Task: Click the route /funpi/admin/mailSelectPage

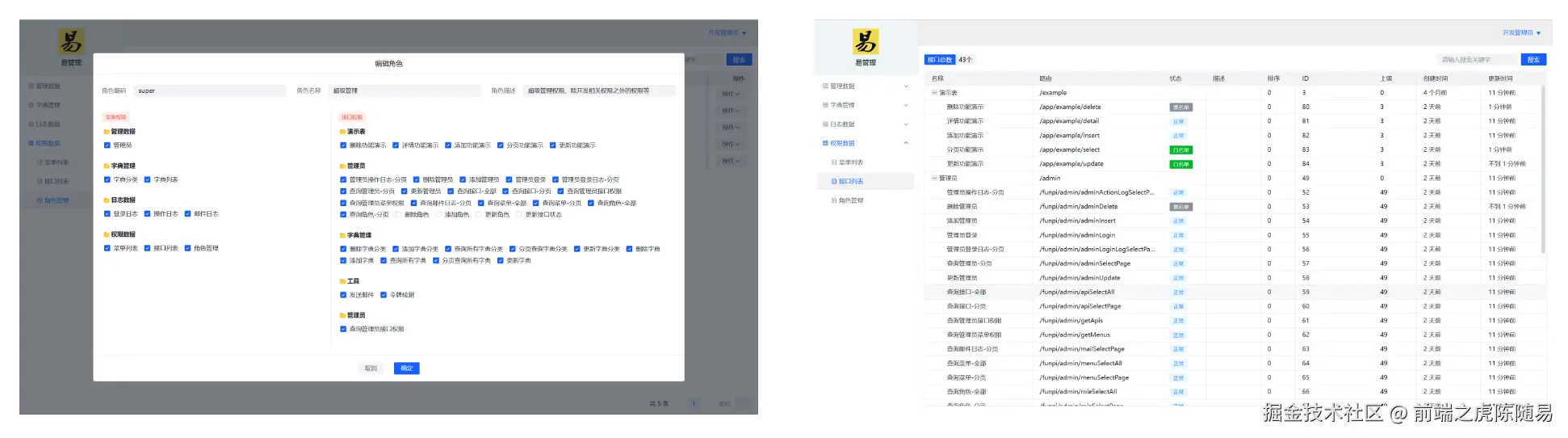Action: [x=1082, y=350]
